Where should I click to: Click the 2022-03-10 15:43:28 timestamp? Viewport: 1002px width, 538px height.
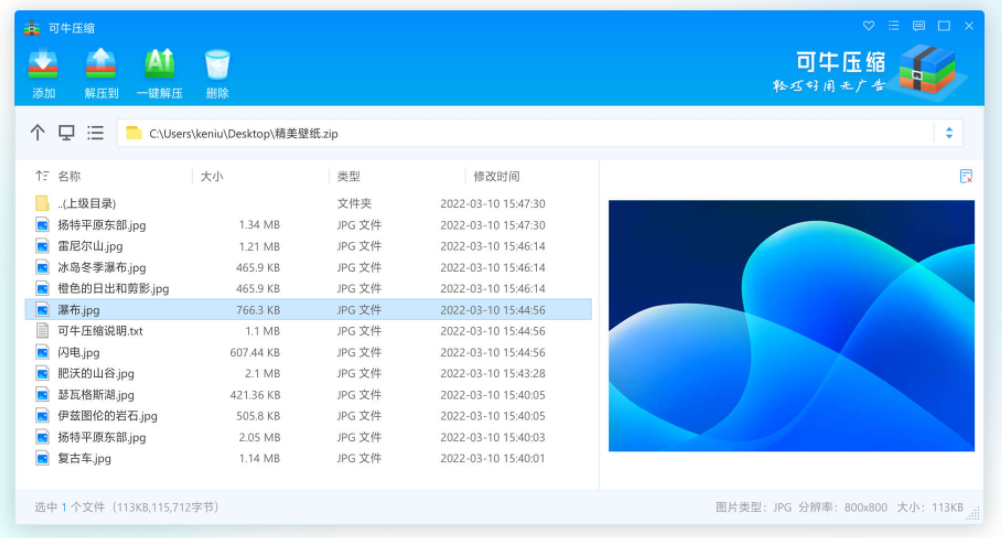click(x=493, y=373)
